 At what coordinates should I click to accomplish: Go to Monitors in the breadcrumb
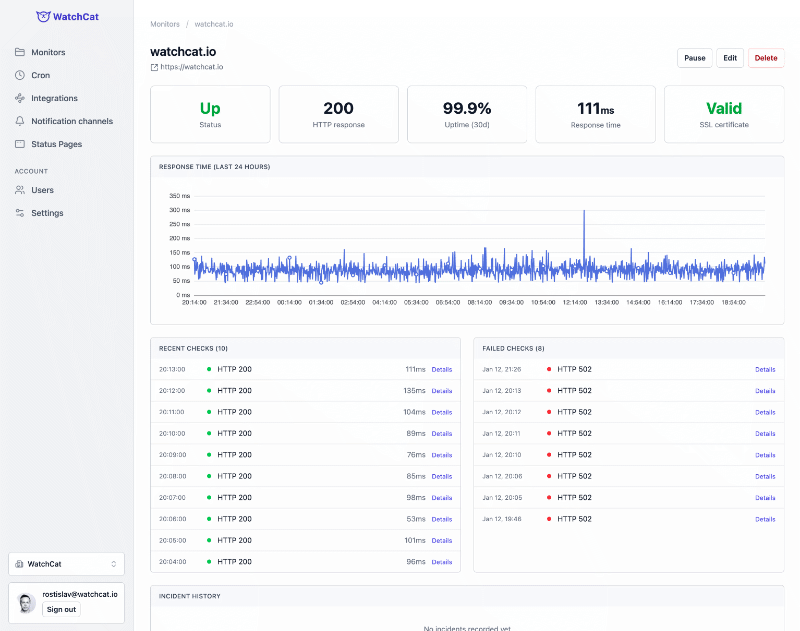166,23
